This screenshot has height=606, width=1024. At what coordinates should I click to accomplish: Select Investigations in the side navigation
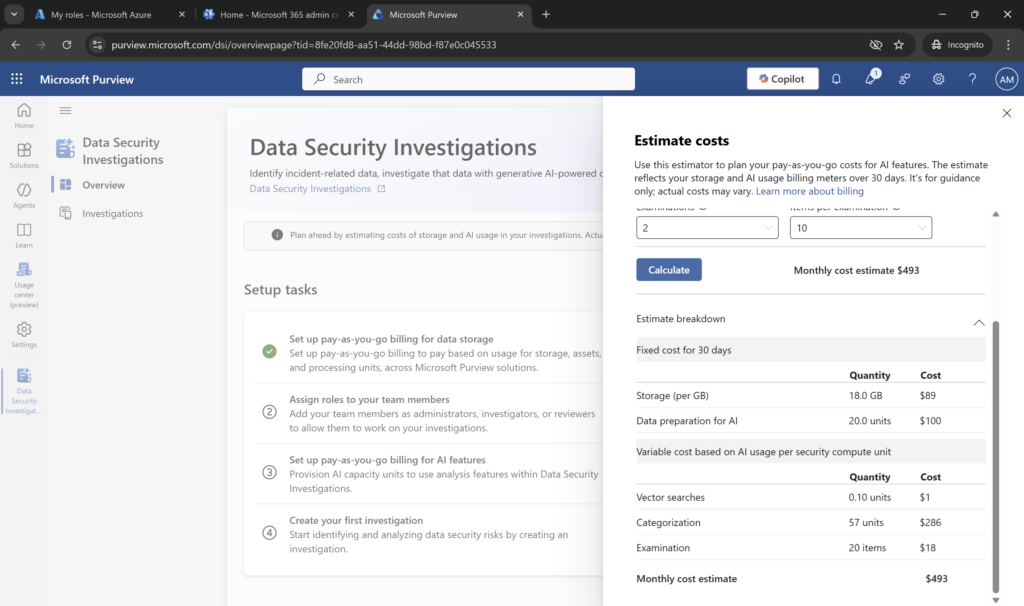click(x=112, y=213)
